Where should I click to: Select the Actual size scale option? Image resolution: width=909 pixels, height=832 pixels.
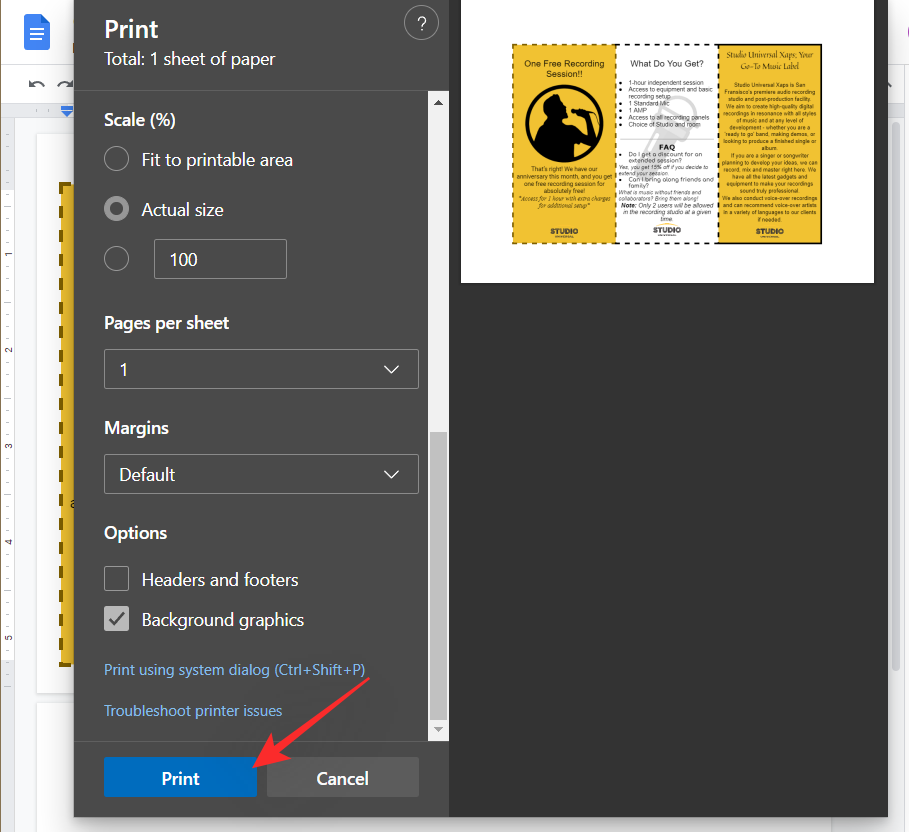117,209
